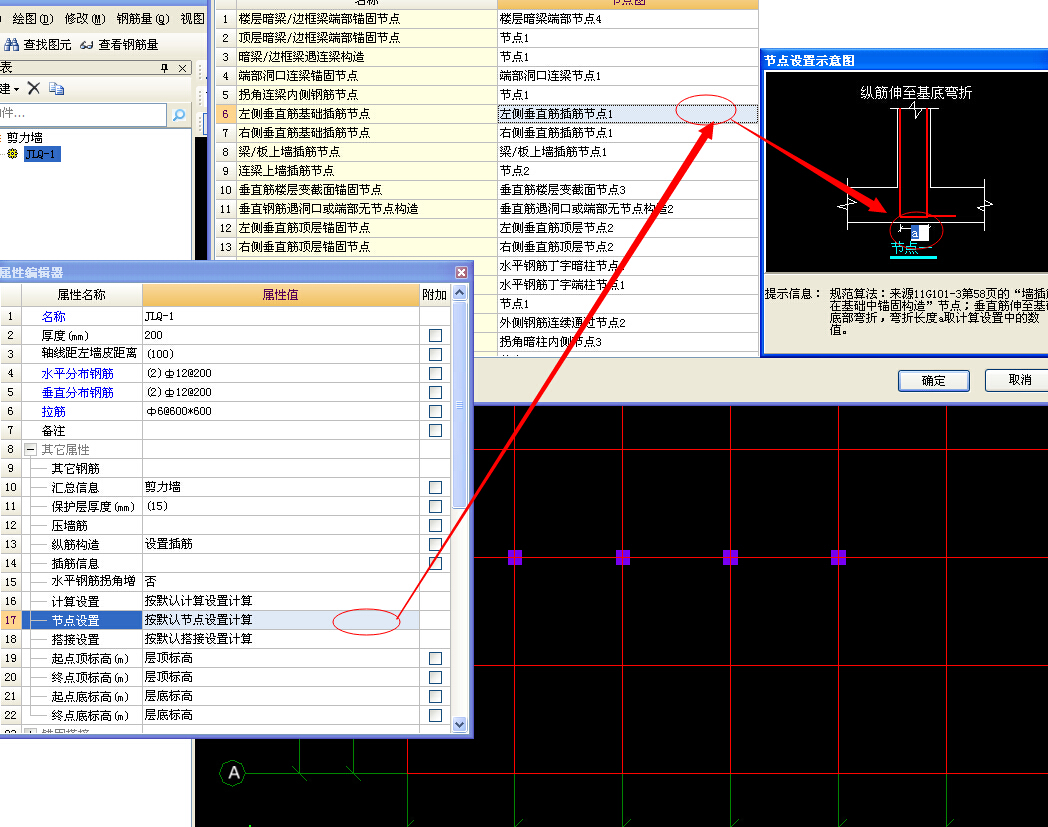This screenshot has height=827, width=1048.
Task: Select the JLQ-1 tree item
Action: (x=41, y=154)
